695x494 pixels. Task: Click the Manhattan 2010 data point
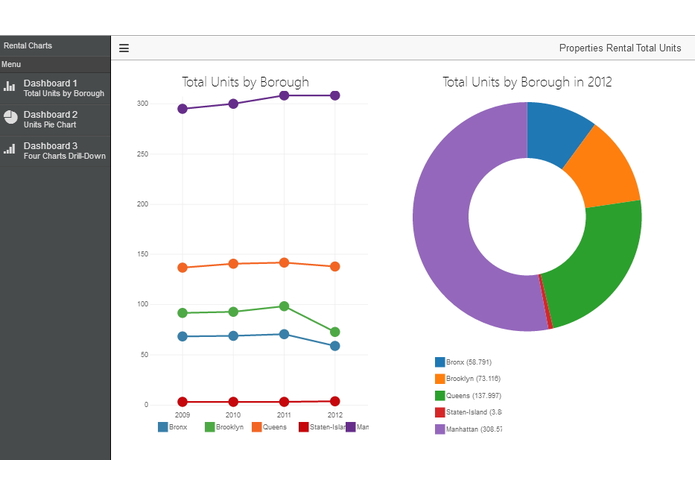233,104
